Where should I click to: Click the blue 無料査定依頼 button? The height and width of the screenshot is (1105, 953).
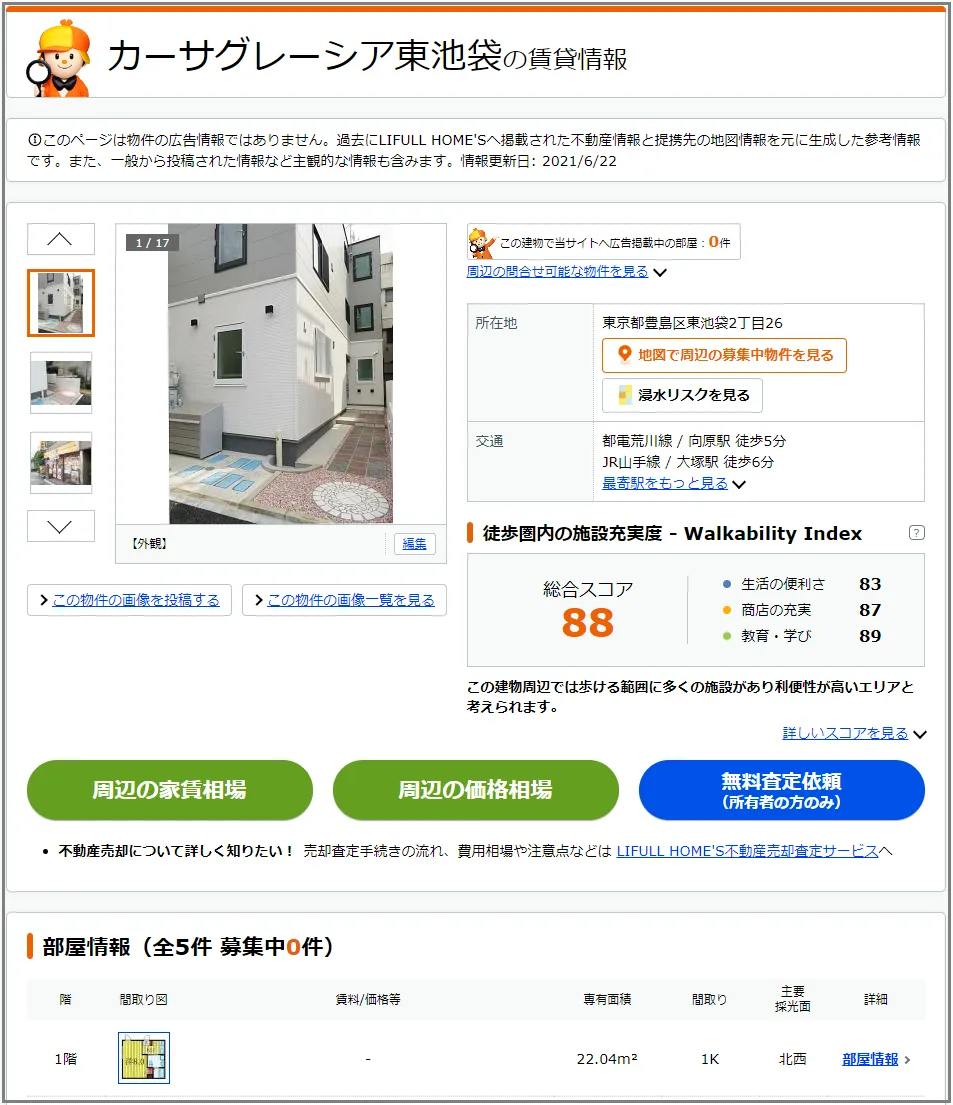(782, 790)
